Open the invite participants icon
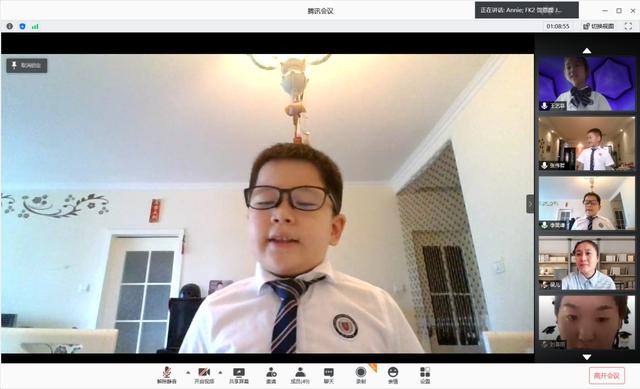Image resolution: width=640 pixels, height=389 pixels. (x=271, y=375)
